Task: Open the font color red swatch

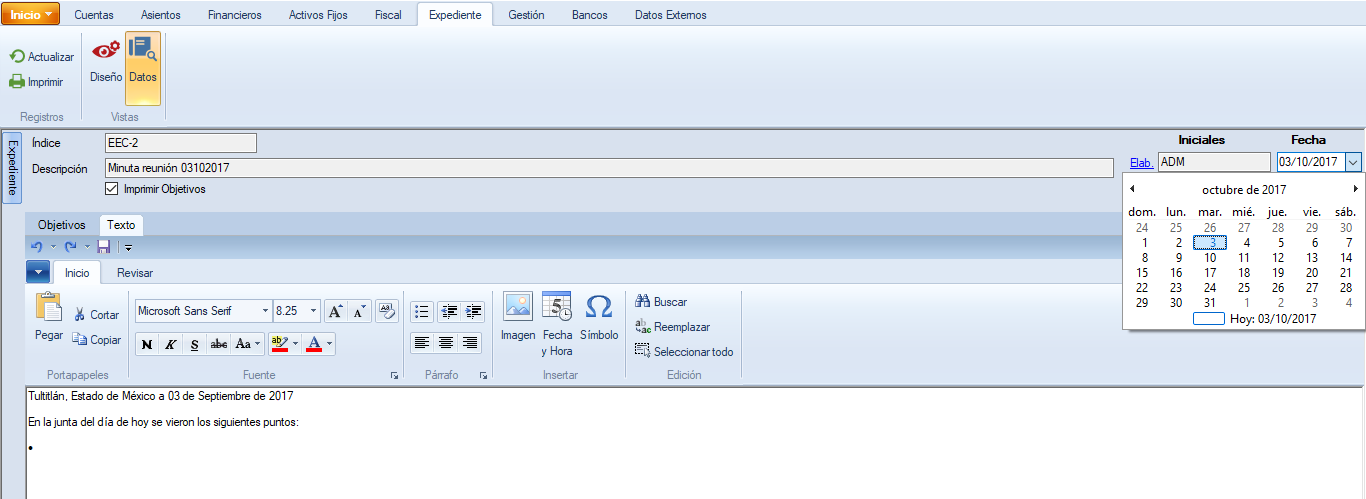Action: pos(314,344)
